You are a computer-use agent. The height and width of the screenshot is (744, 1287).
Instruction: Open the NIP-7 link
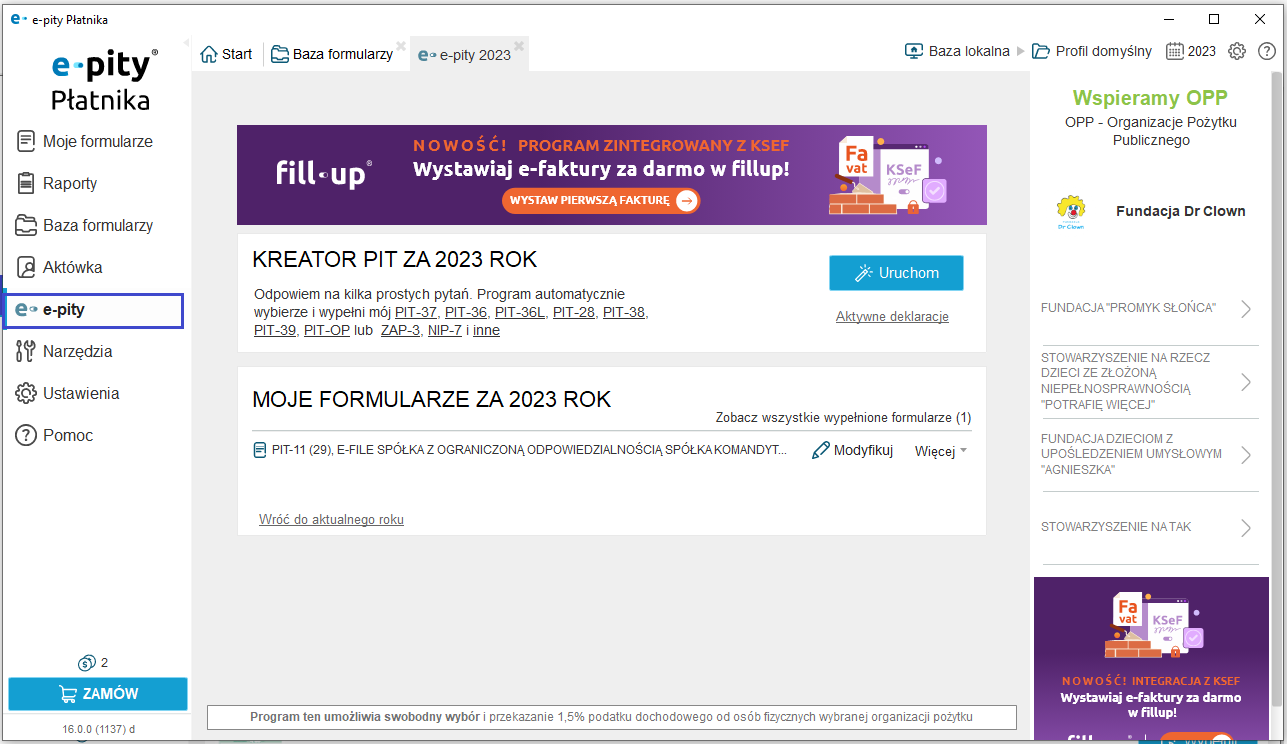445,330
